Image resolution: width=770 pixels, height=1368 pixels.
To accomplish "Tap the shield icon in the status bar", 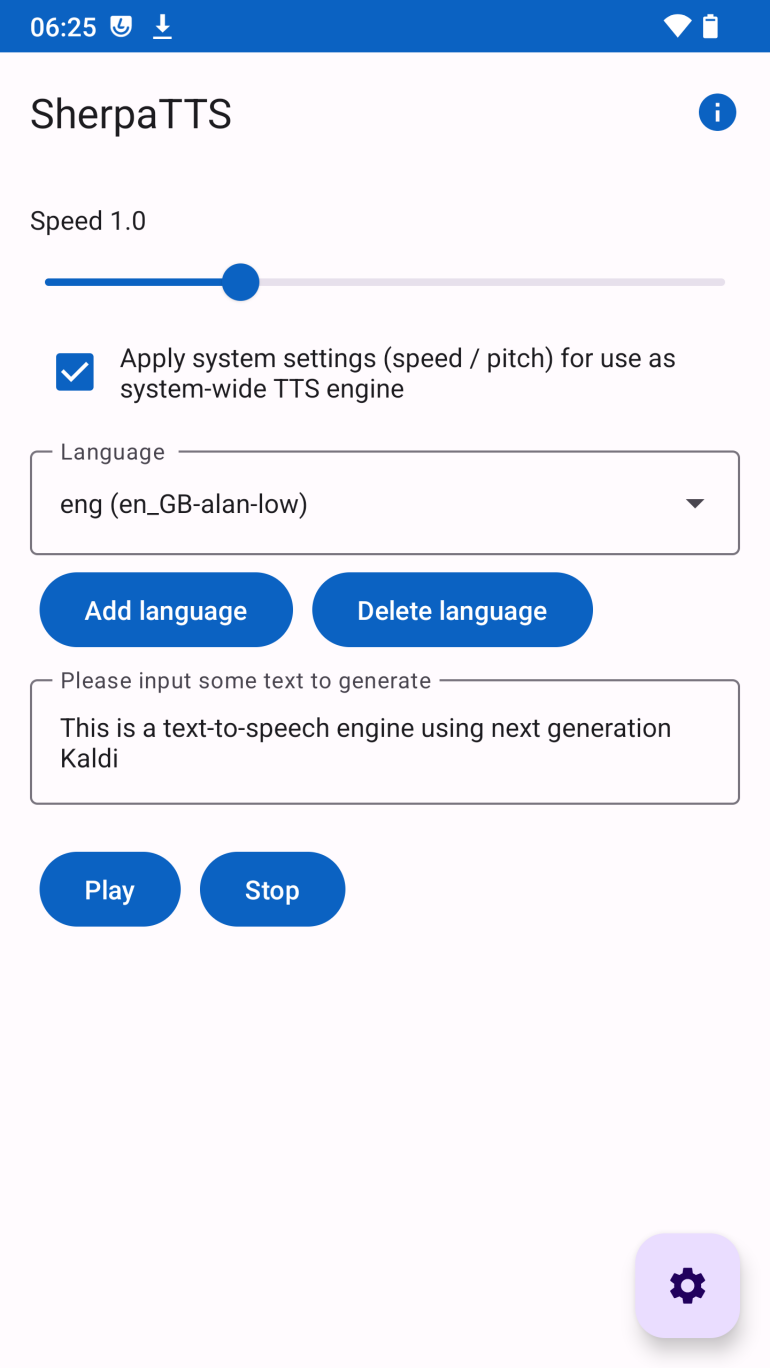I will pos(122,26).
